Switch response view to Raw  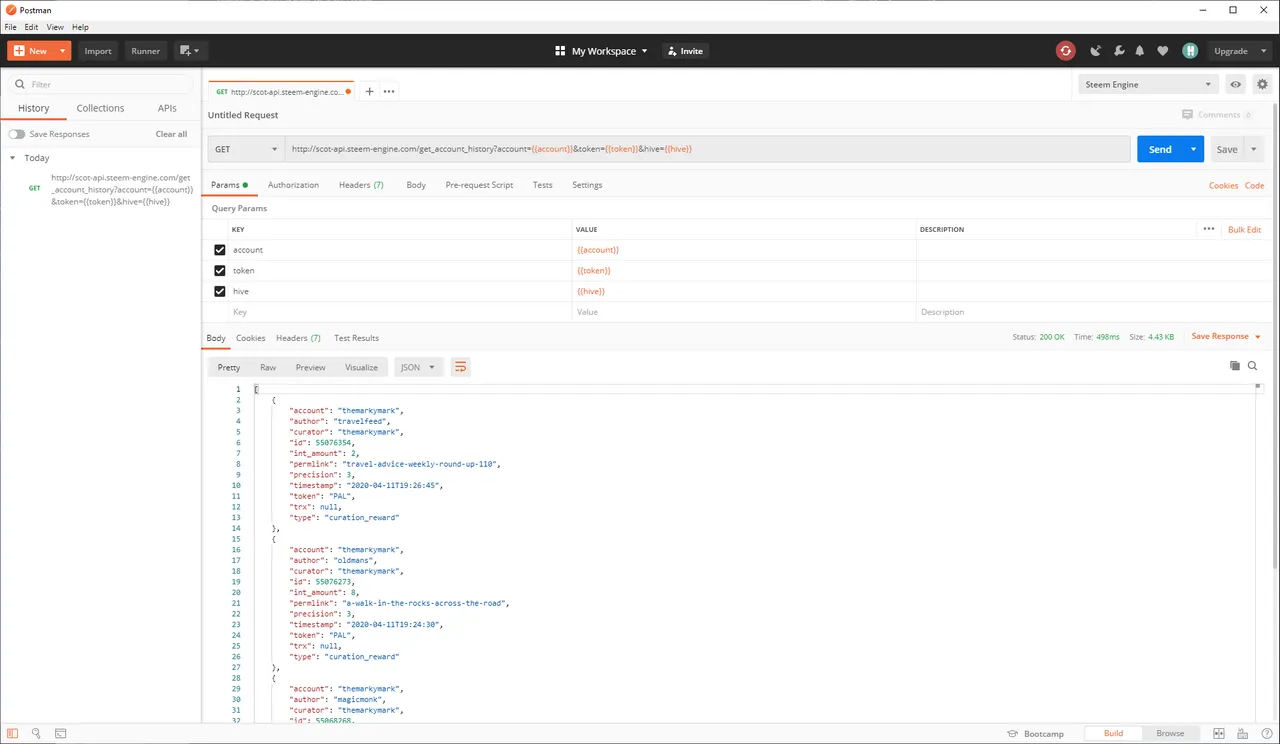click(268, 367)
